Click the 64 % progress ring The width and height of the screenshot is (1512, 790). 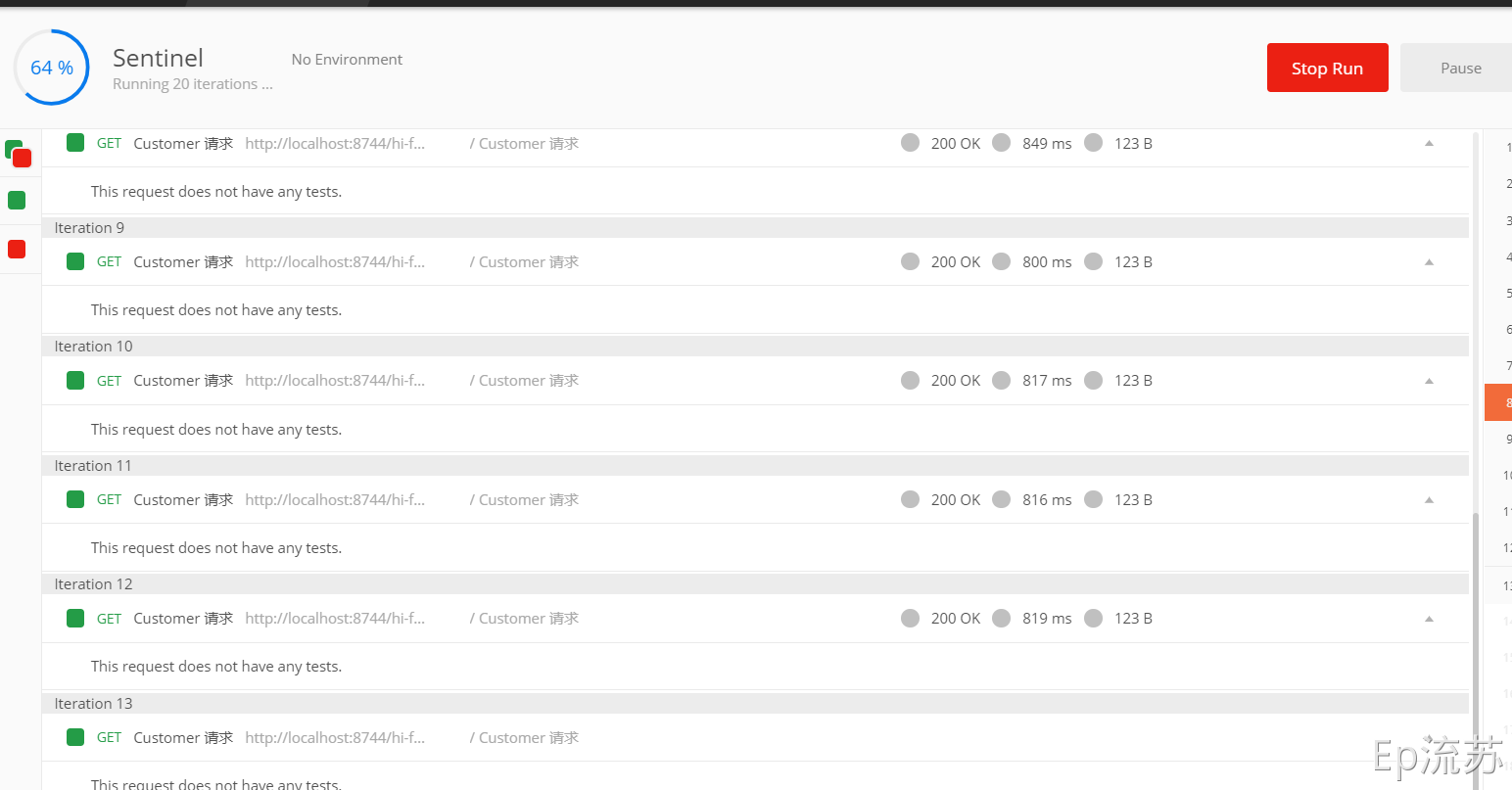(x=52, y=68)
